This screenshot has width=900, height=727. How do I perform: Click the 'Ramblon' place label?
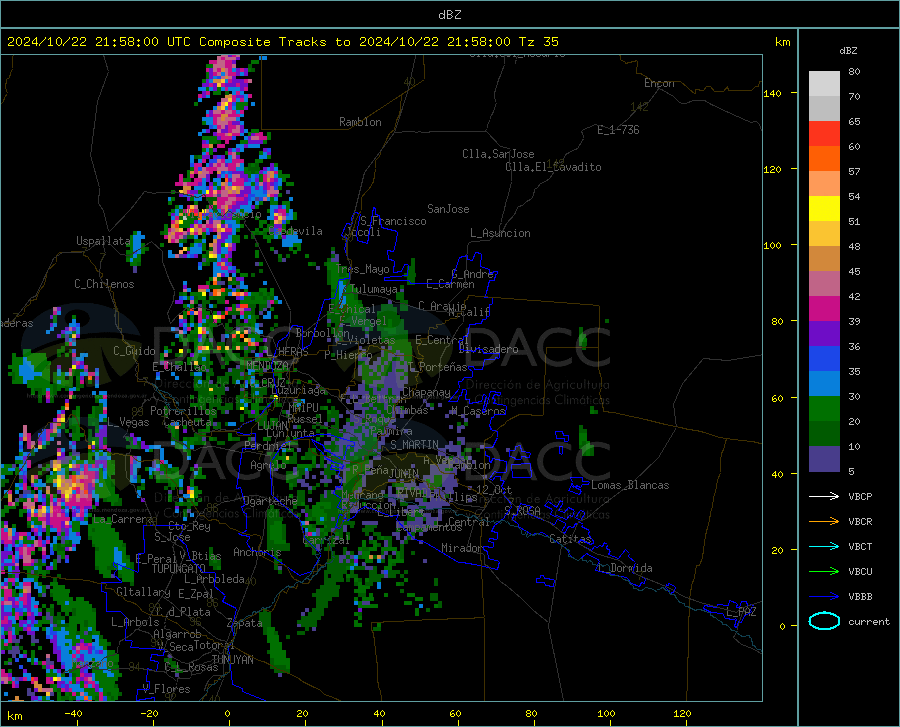click(x=360, y=122)
